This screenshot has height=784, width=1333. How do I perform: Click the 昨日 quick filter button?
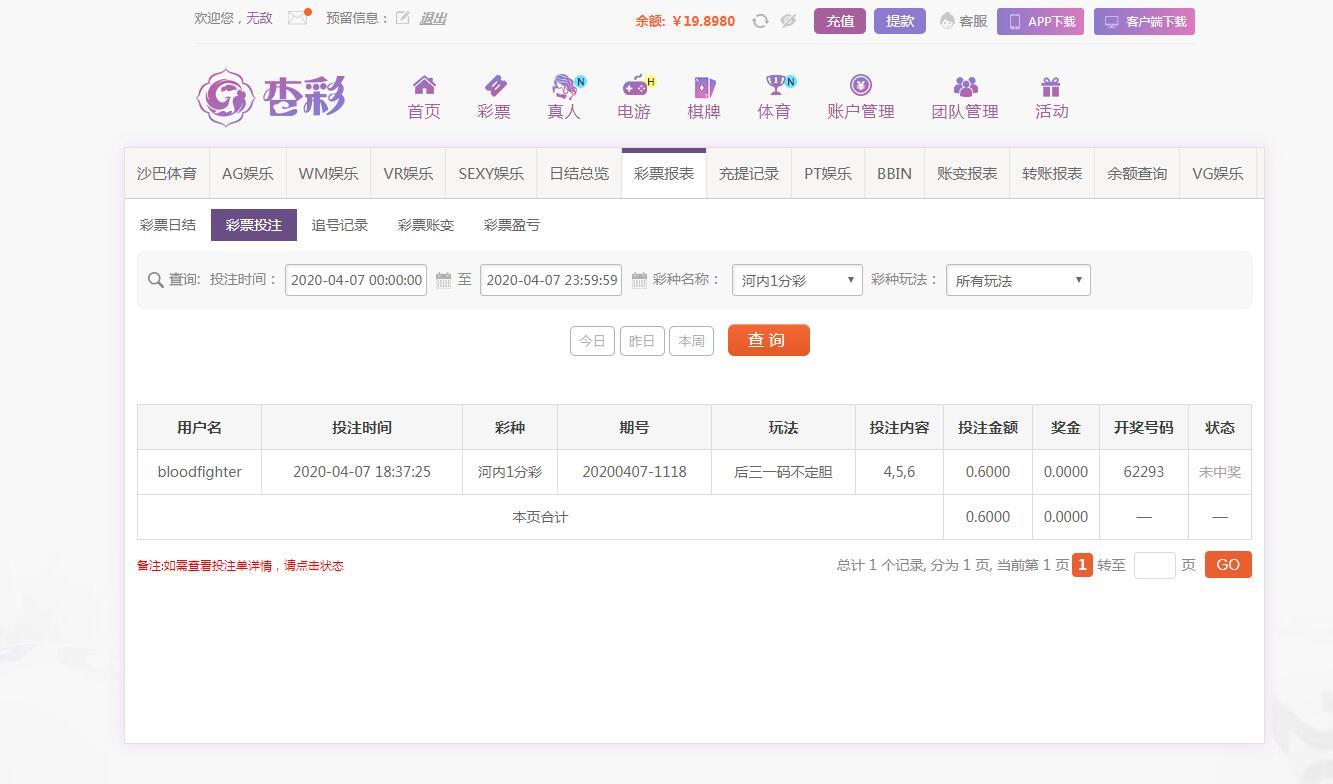[x=642, y=341]
